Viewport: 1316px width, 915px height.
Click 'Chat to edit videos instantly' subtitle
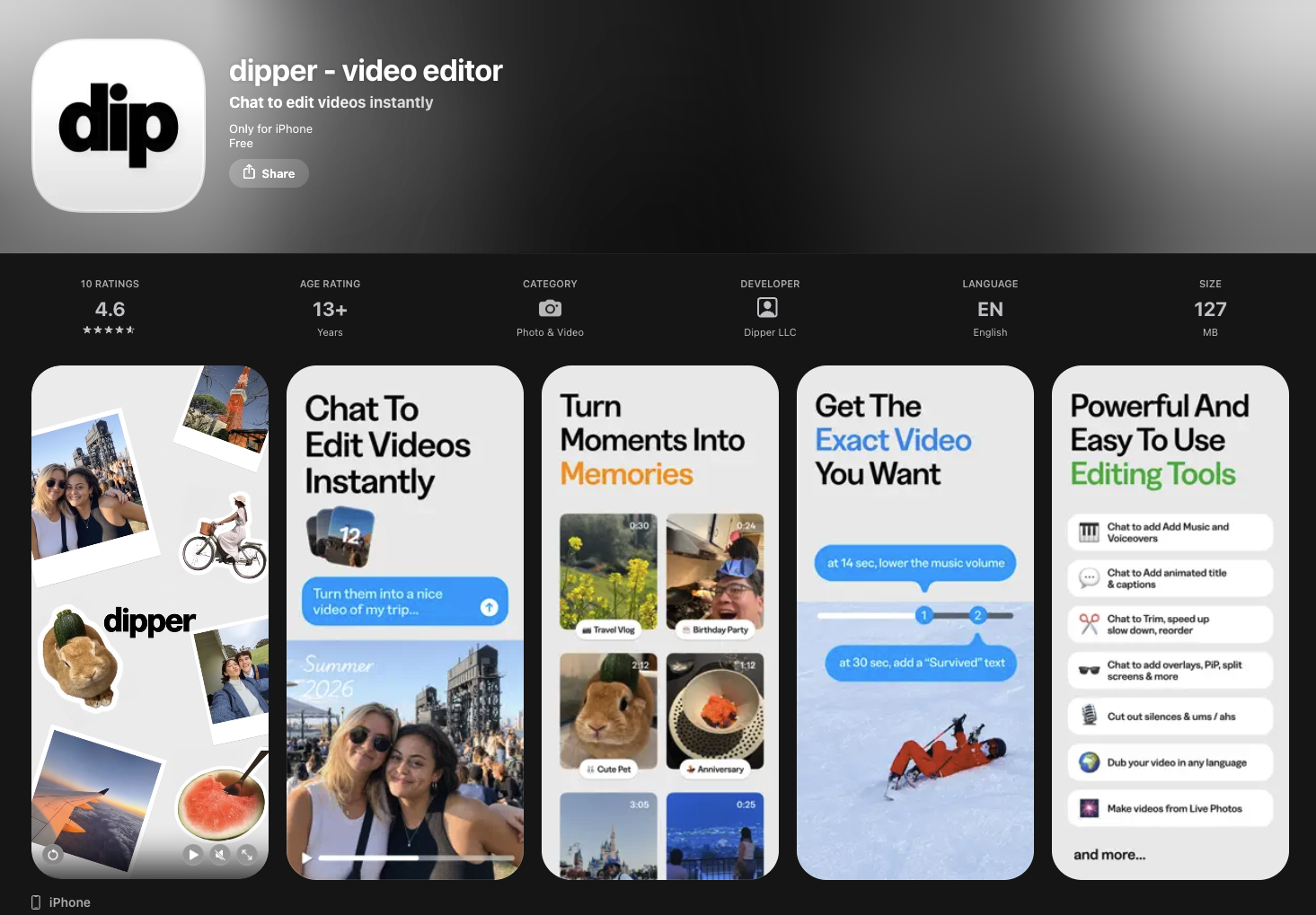pyautogui.click(x=331, y=102)
